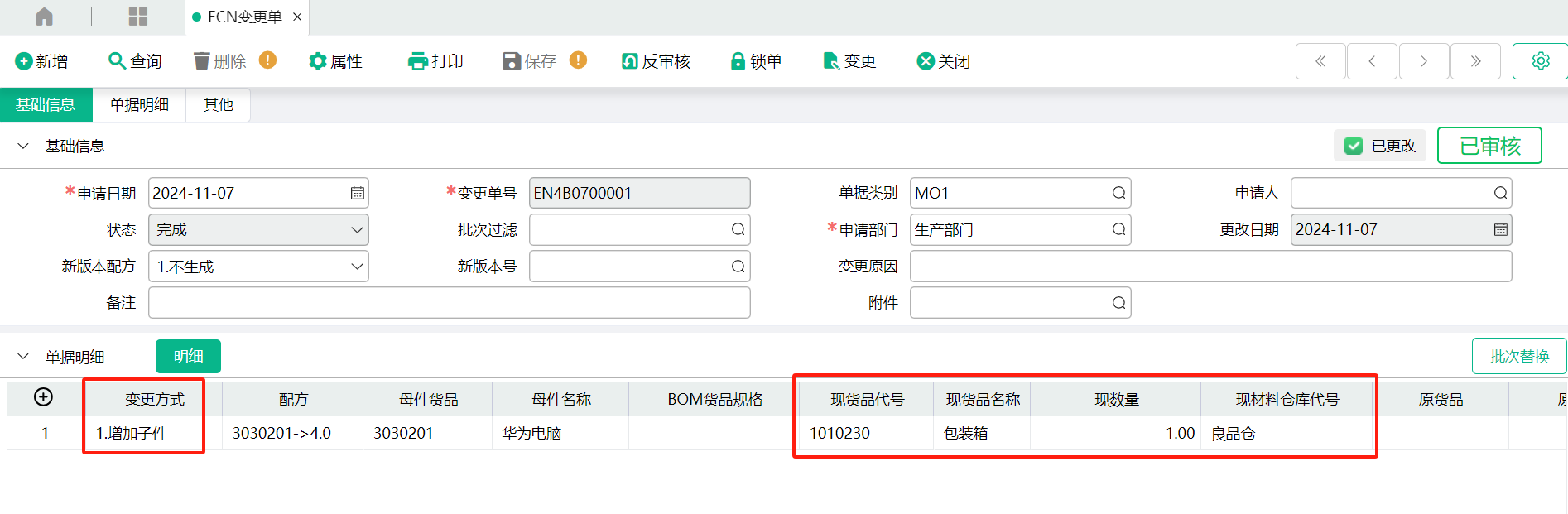The height and width of the screenshot is (514, 1568).
Task: Open the 申请日期 calendar picker
Action: pyautogui.click(x=357, y=194)
